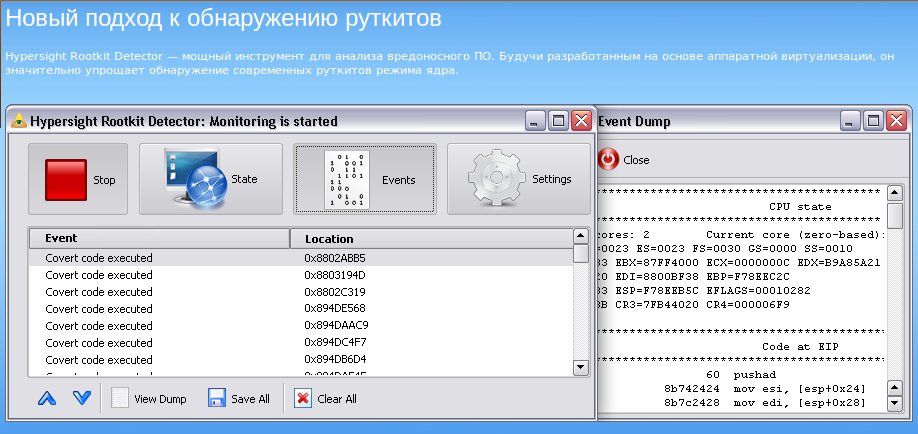The height and width of the screenshot is (434, 918).
Task: Sort by the Event column header
Action: 158,239
